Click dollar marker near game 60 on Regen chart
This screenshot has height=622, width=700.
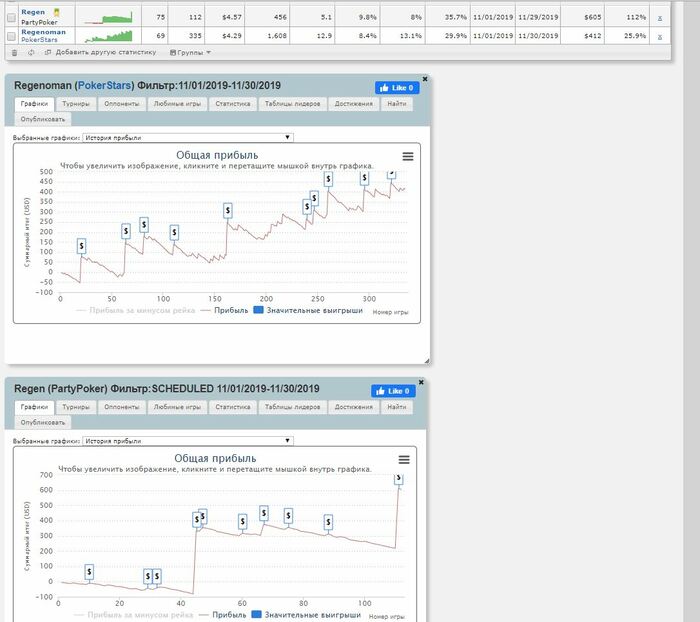[x=242, y=521]
